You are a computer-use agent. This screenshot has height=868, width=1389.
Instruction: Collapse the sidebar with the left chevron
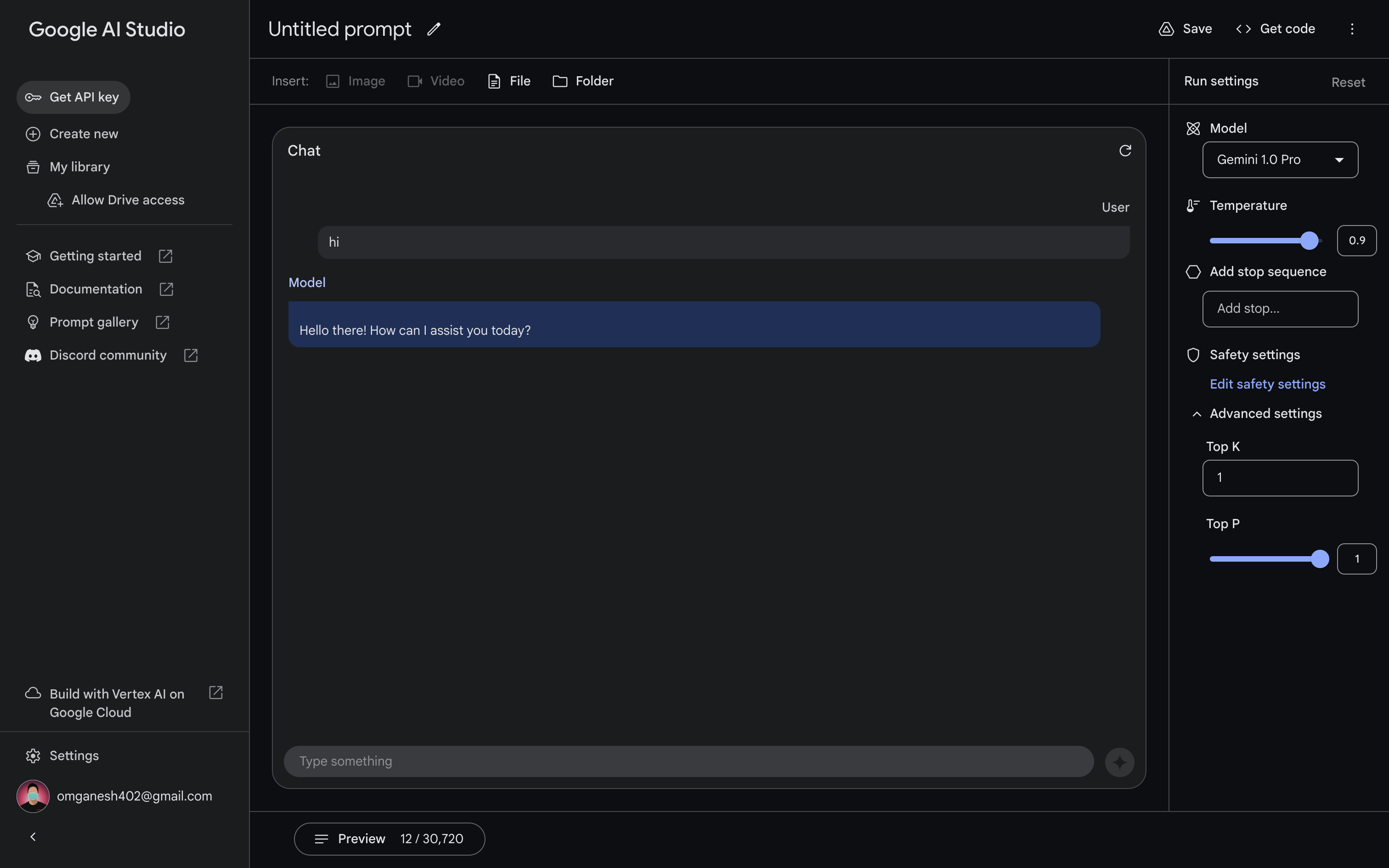coord(33,837)
